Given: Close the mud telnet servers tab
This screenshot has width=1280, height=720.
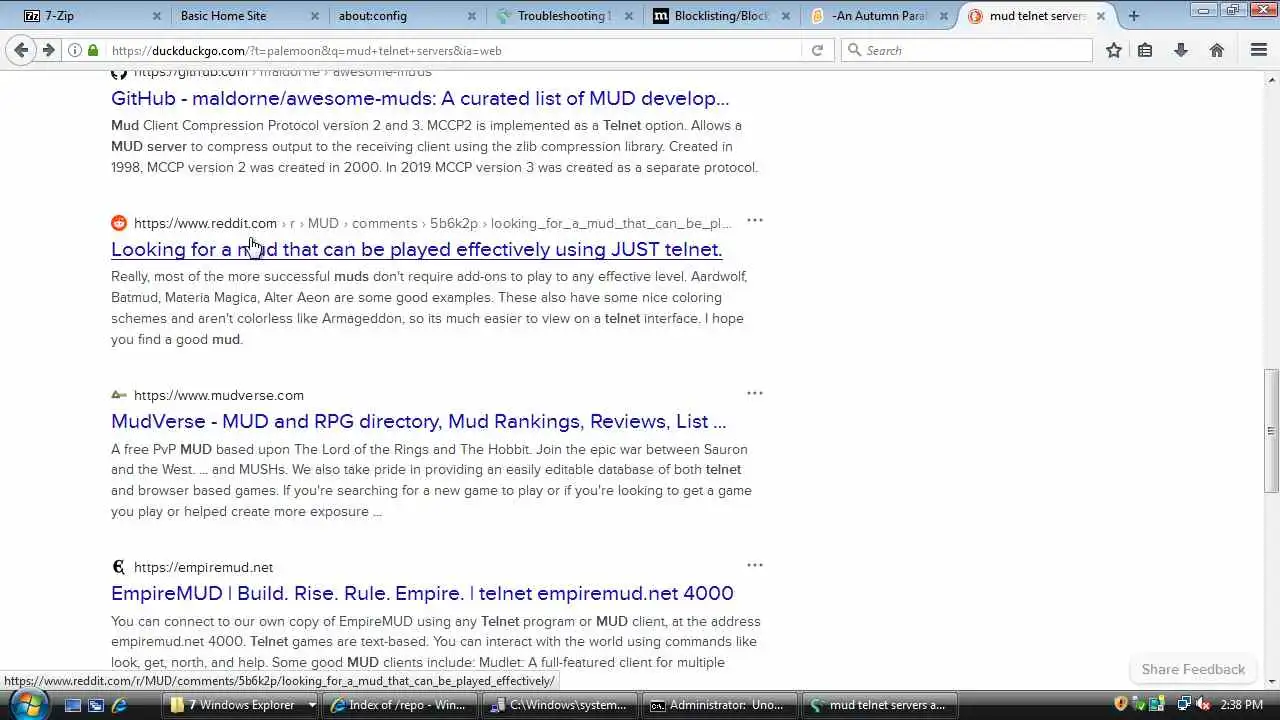Looking at the screenshot, I should [1101, 16].
